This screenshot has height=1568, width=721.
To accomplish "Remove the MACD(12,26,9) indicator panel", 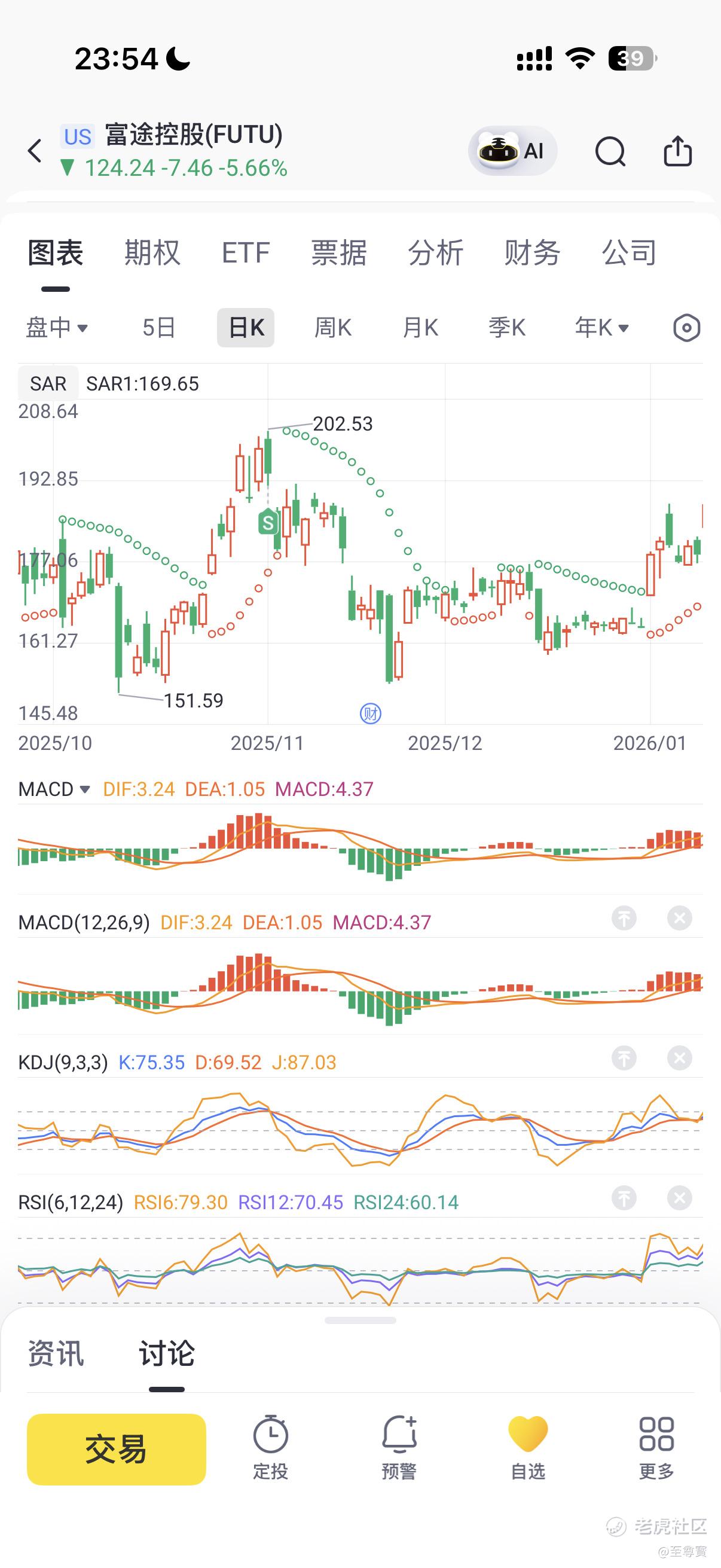I will tap(679, 918).
